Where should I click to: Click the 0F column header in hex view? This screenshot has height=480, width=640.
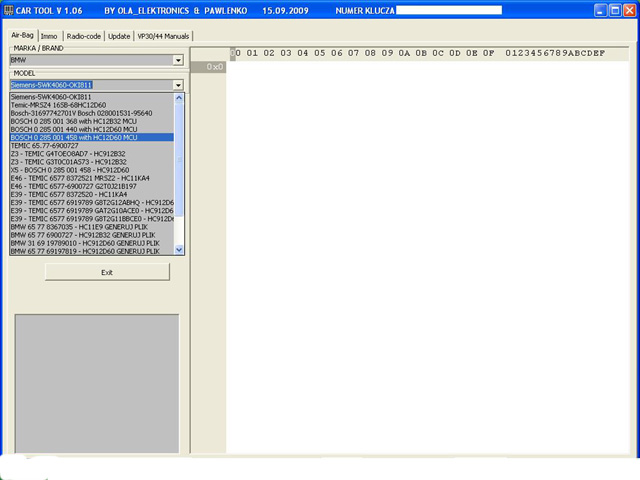coord(489,53)
